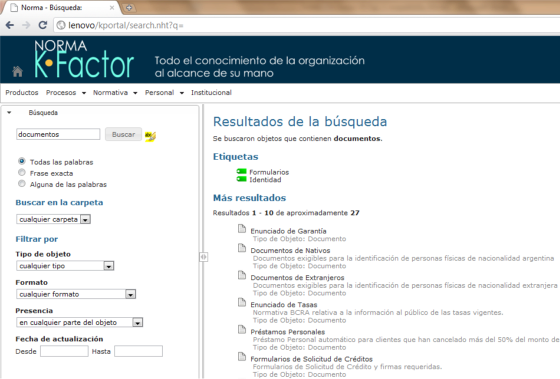The image size is (560, 379).
Task: Select Todas las palabras option
Action: (x=22, y=161)
